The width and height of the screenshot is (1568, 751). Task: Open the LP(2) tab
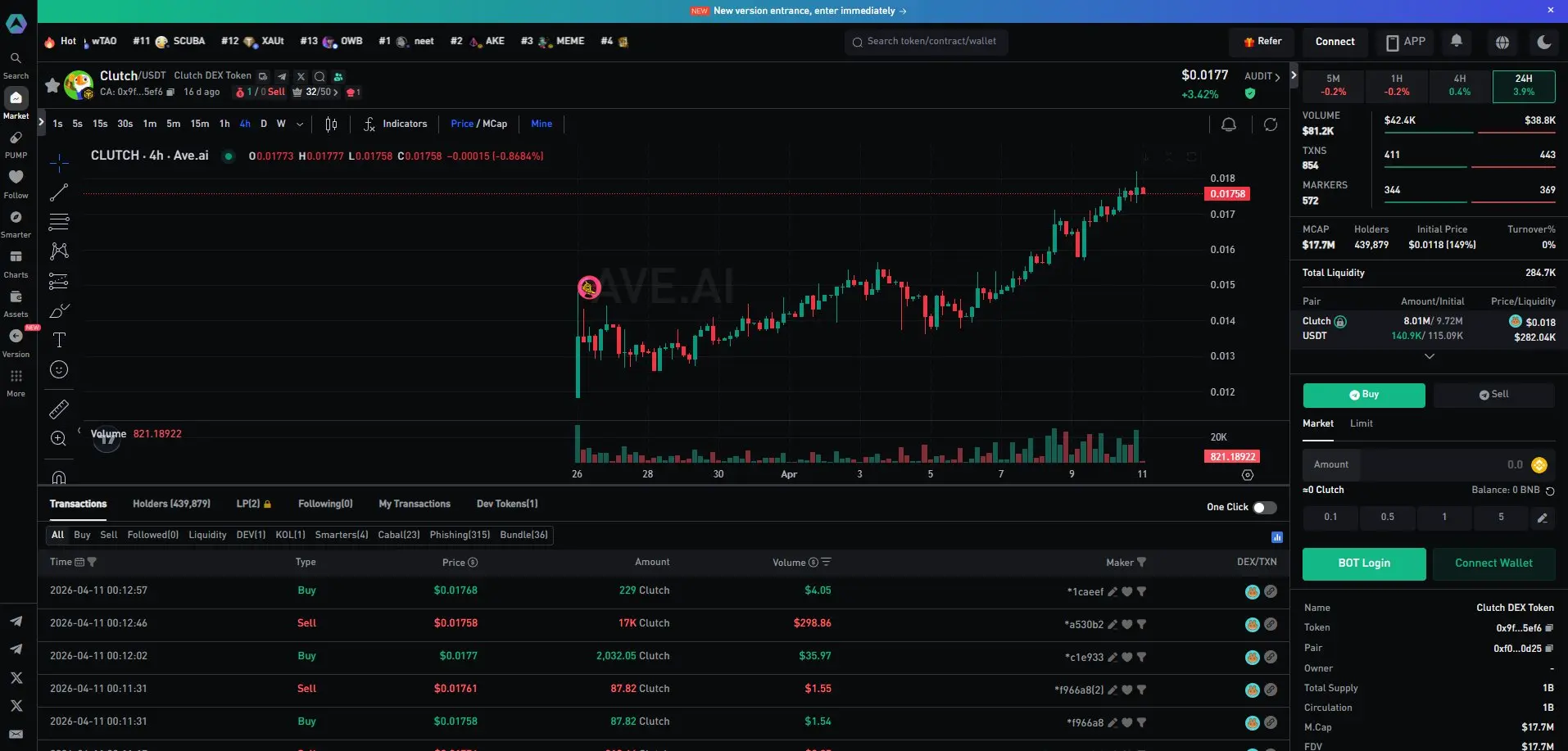point(254,504)
